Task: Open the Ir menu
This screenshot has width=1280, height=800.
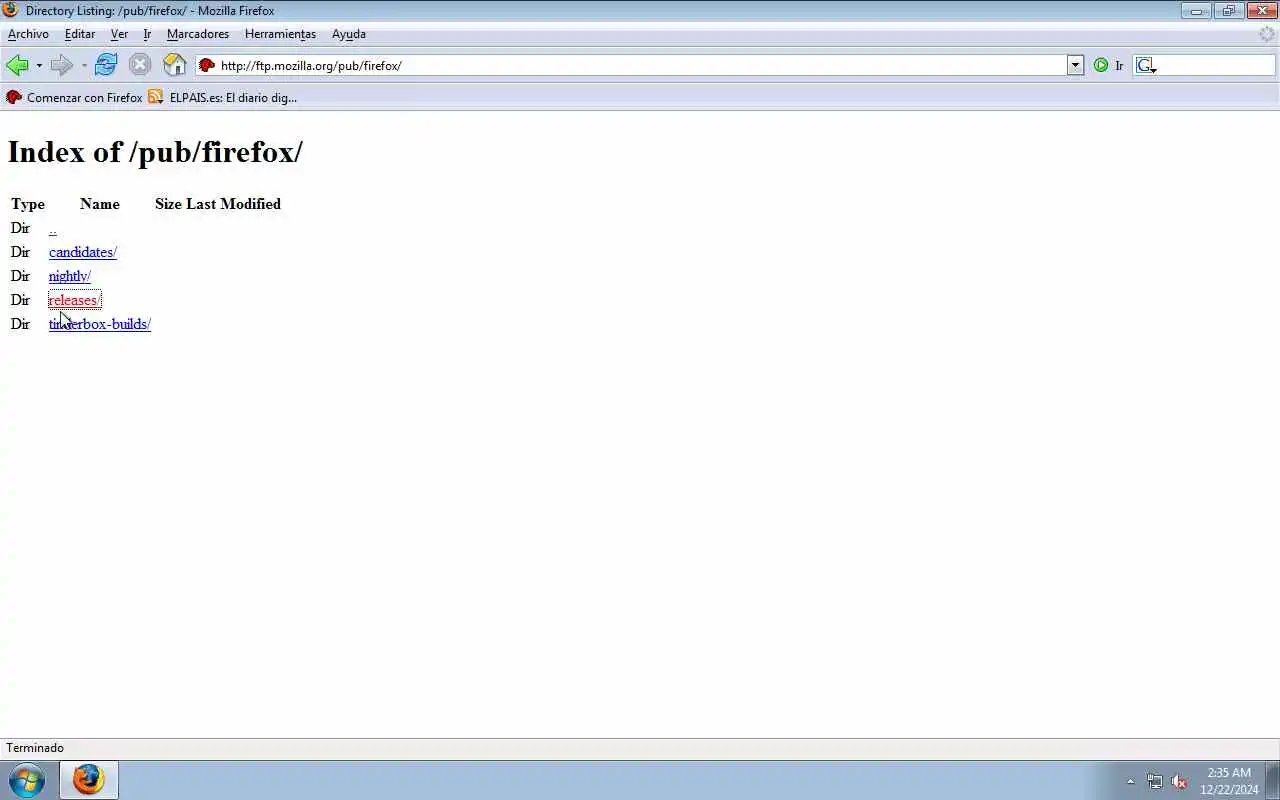Action: 147,34
